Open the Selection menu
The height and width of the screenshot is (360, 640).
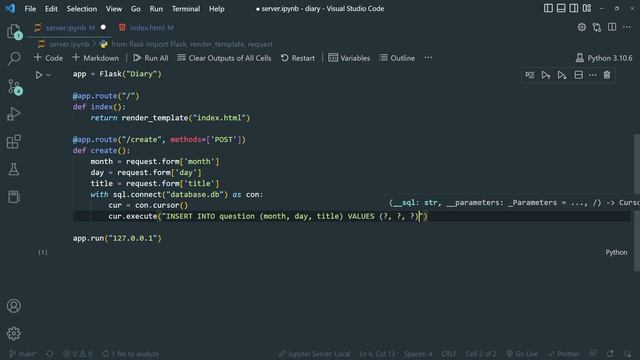pos(82,9)
